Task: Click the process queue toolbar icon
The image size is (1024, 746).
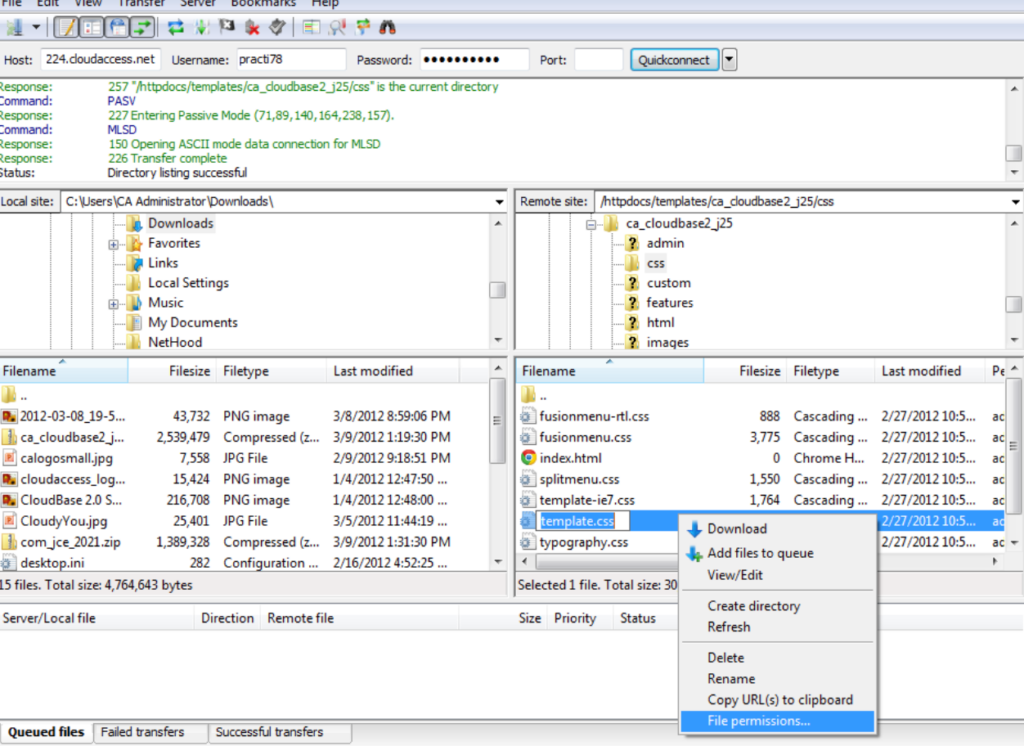Action: 203,27
